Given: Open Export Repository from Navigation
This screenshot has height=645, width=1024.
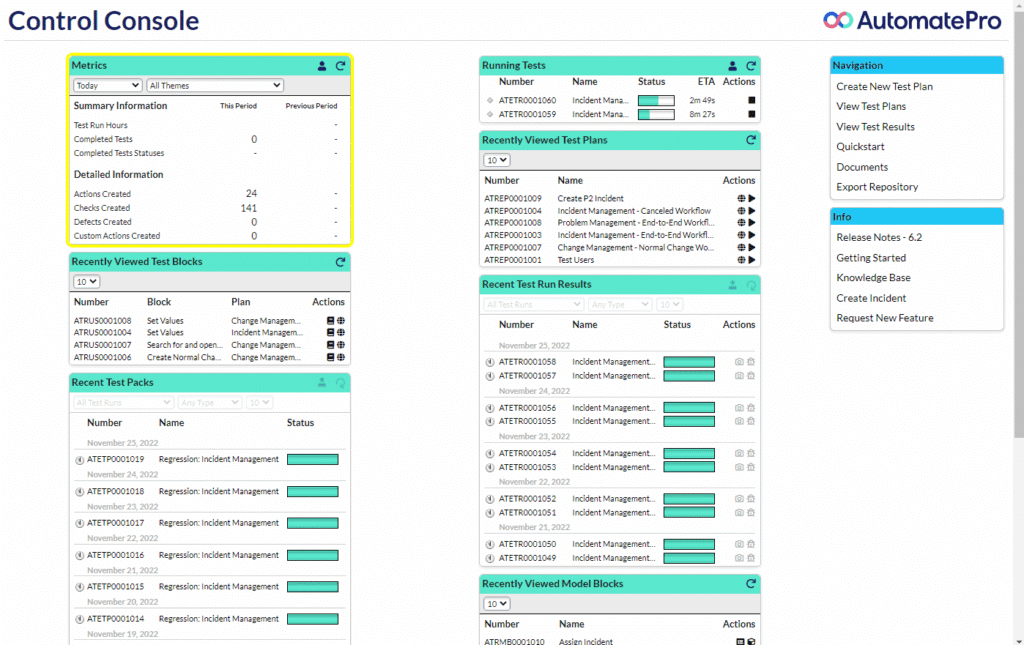Looking at the screenshot, I should pos(877,187).
